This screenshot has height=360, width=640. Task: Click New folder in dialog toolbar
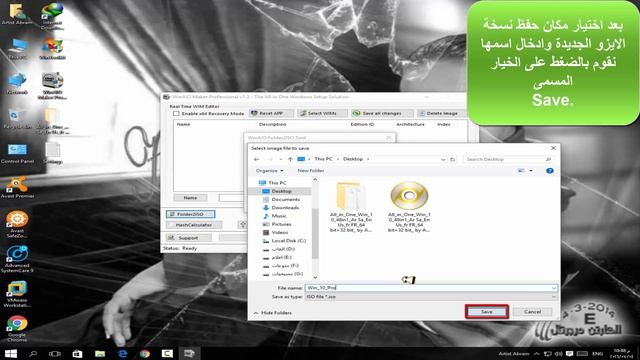pyautogui.click(x=311, y=171)
